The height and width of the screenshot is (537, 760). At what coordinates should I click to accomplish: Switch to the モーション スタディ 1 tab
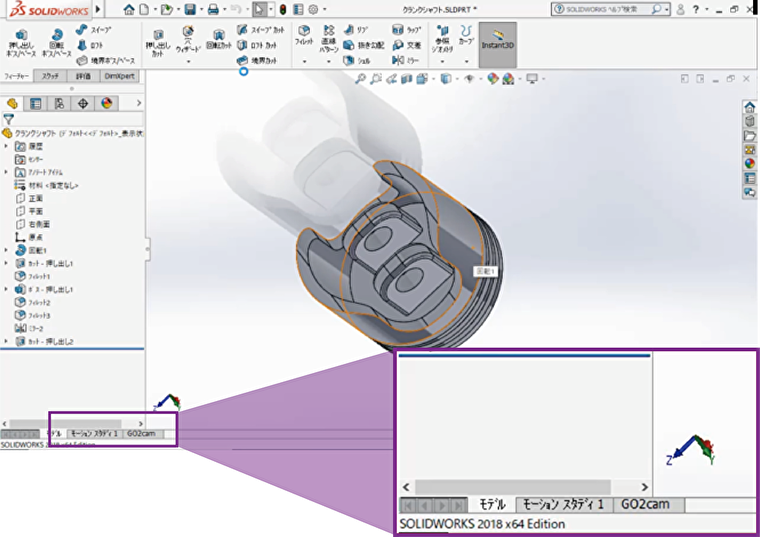(94, 434)
